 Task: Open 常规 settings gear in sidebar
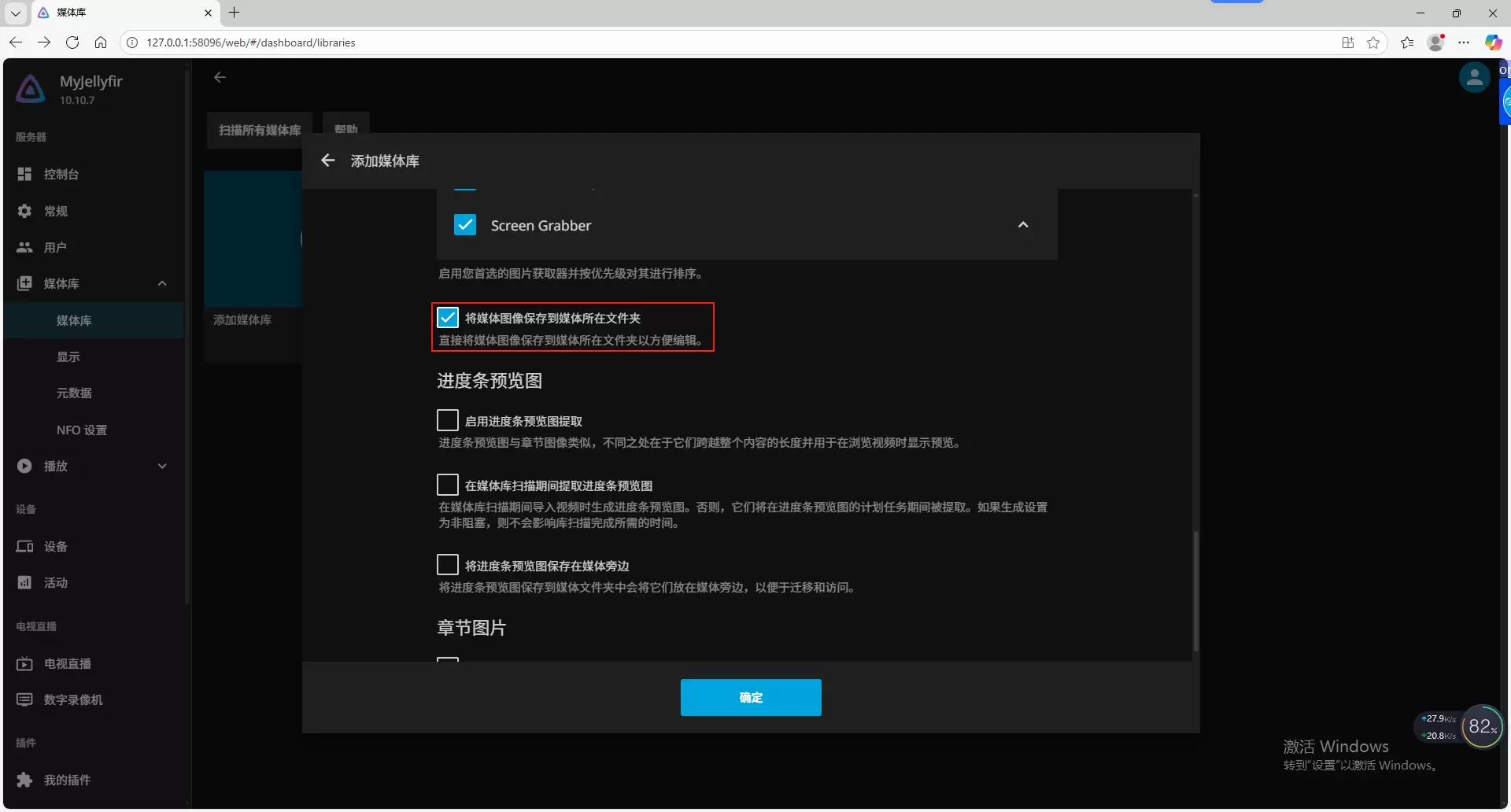(25, 211)
